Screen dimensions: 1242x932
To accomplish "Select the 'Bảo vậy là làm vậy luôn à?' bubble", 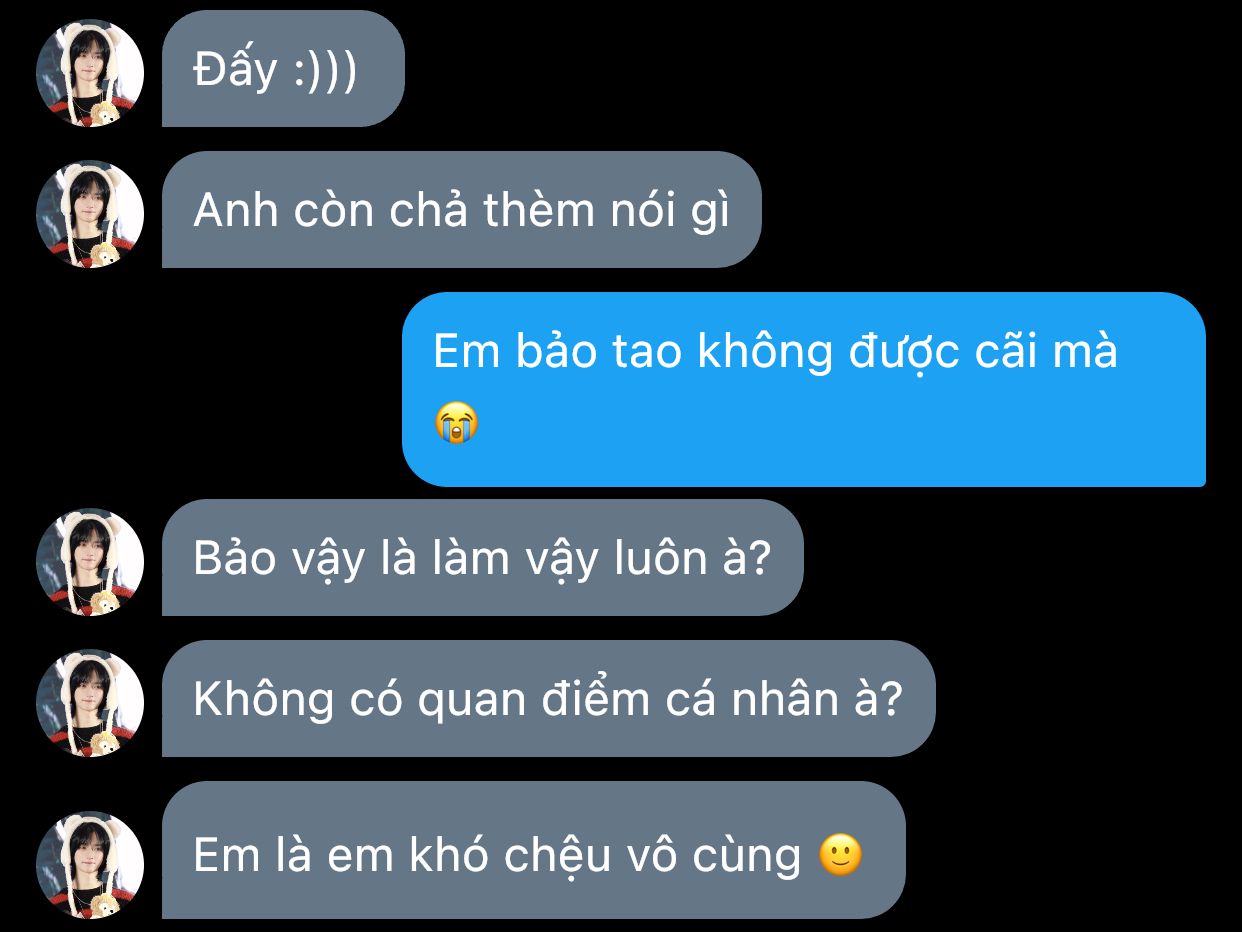I will tap(482, 558).
